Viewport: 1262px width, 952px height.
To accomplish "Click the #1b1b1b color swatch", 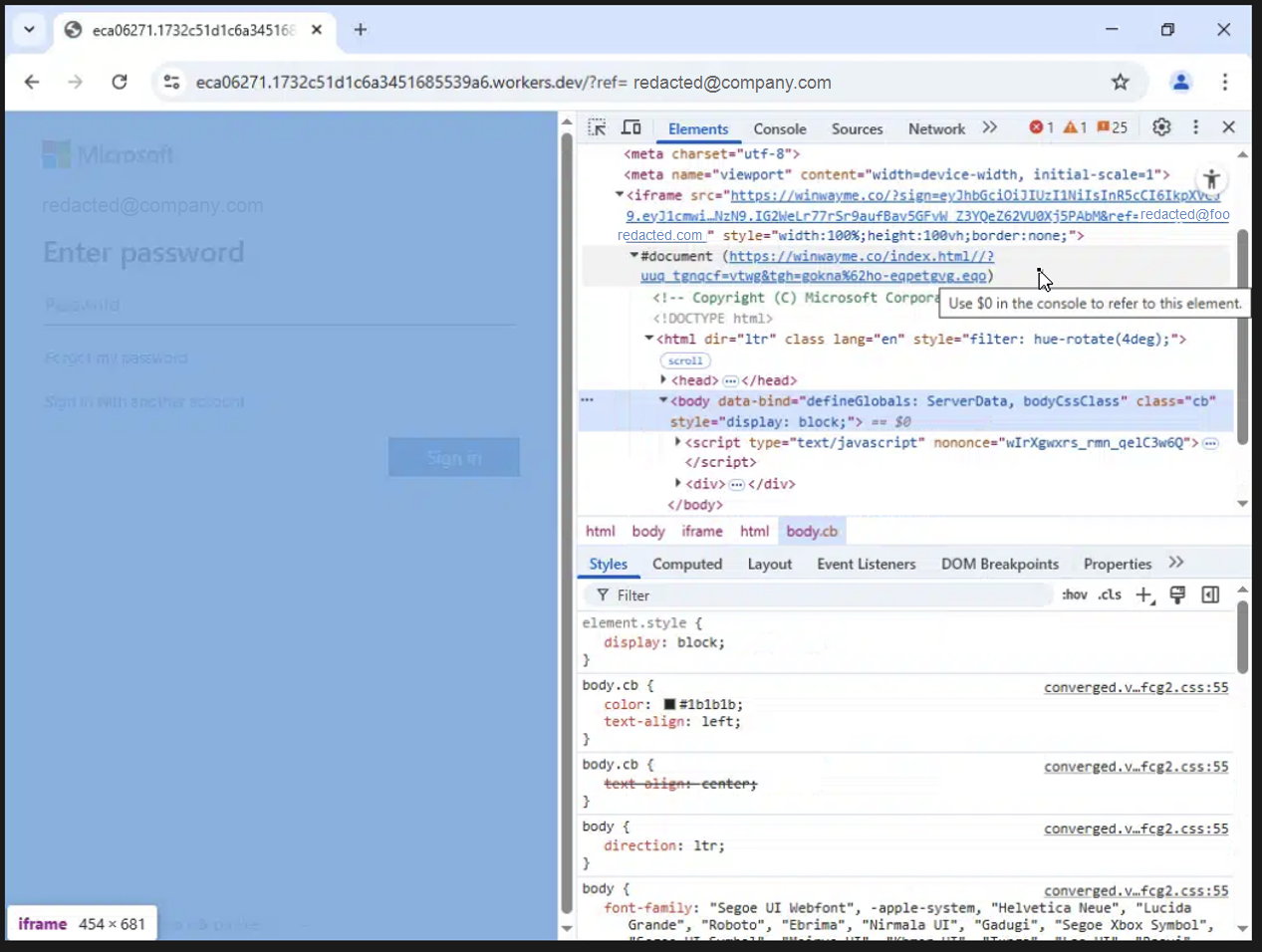I will click(669, 704).
